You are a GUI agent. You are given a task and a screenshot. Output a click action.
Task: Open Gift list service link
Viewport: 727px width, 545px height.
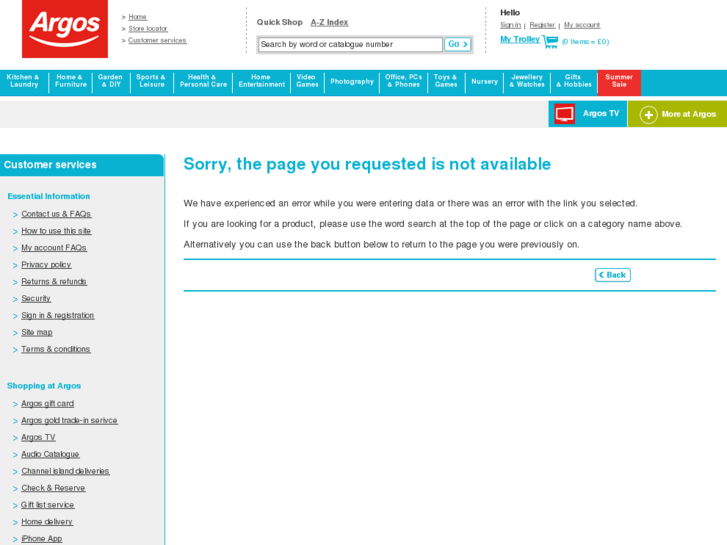click(47, 505)
